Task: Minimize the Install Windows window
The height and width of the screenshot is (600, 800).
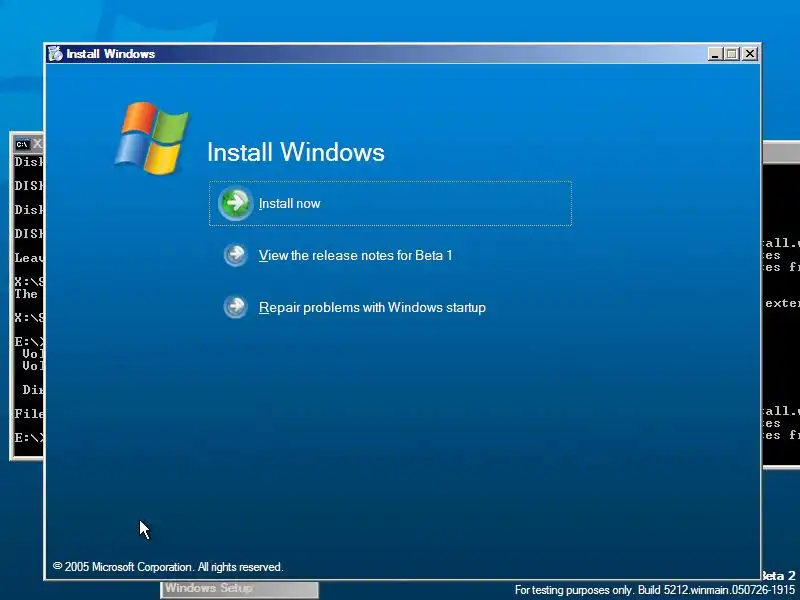Action: (x=715, y=54)
